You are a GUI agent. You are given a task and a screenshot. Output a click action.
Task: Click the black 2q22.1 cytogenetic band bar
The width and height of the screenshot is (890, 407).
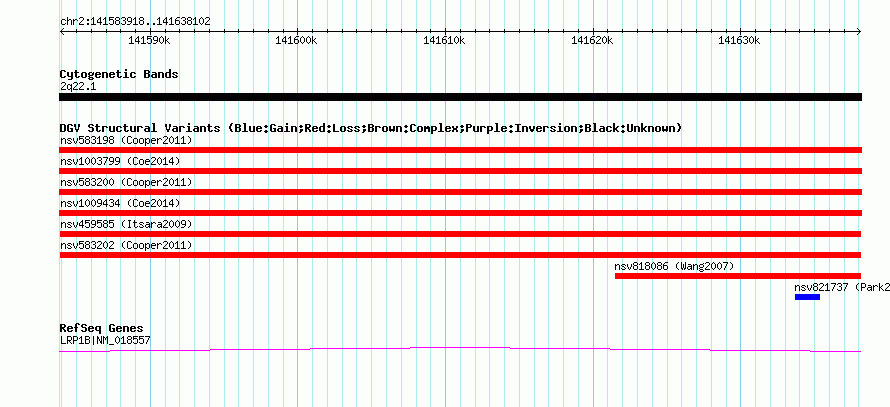pyautogui.click(x=460, y=97)
